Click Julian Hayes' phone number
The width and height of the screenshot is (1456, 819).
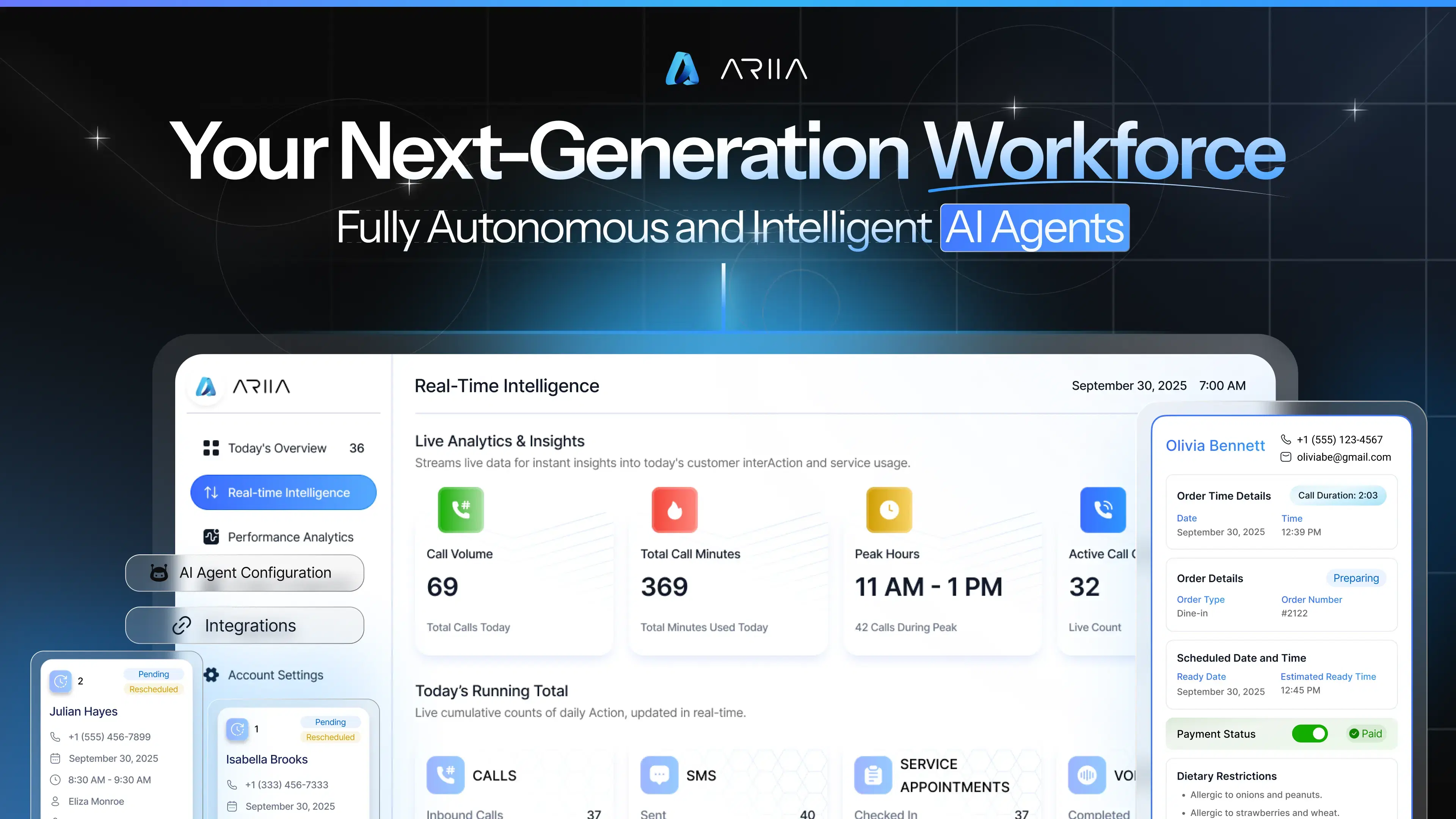[110, 737]
